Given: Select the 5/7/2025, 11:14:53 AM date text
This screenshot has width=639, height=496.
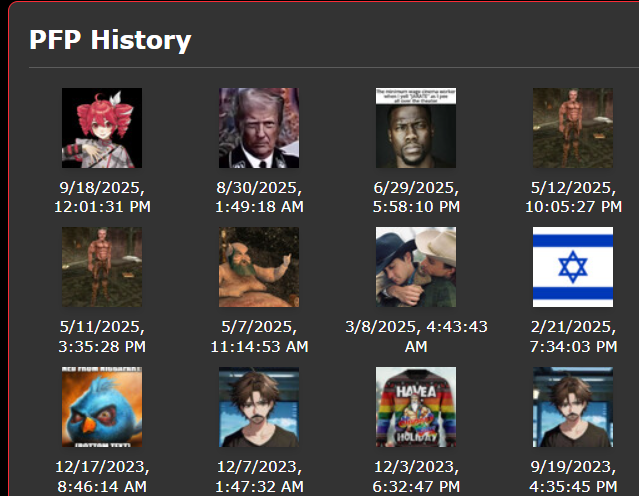Looking at the screenshot, I should tap(259, 337).
